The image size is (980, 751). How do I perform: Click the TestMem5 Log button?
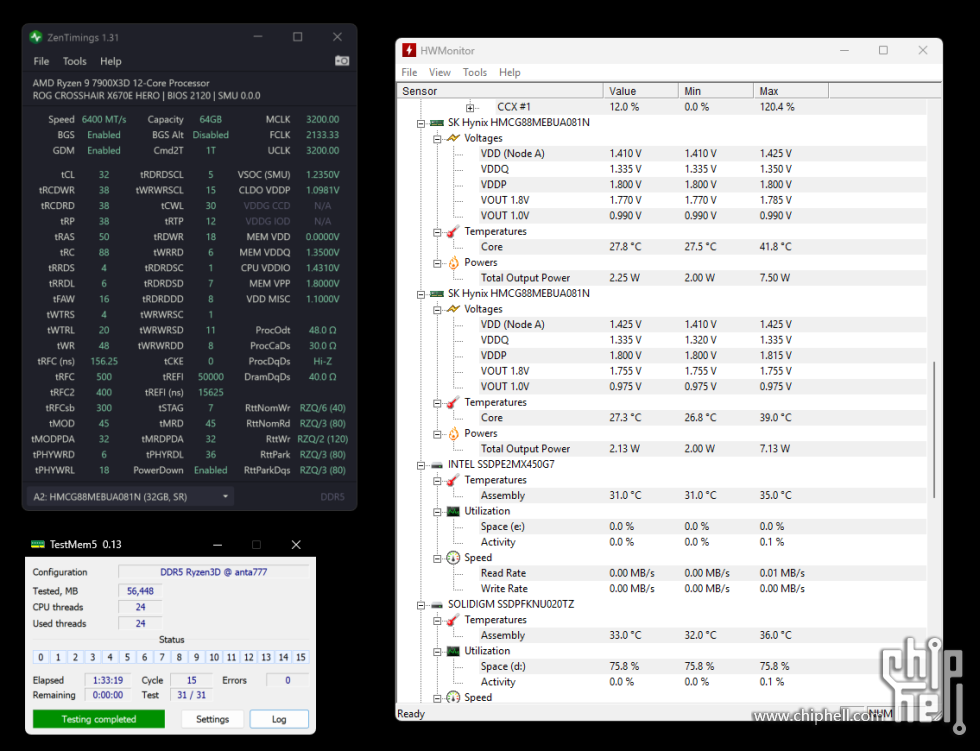pos(279,719)
